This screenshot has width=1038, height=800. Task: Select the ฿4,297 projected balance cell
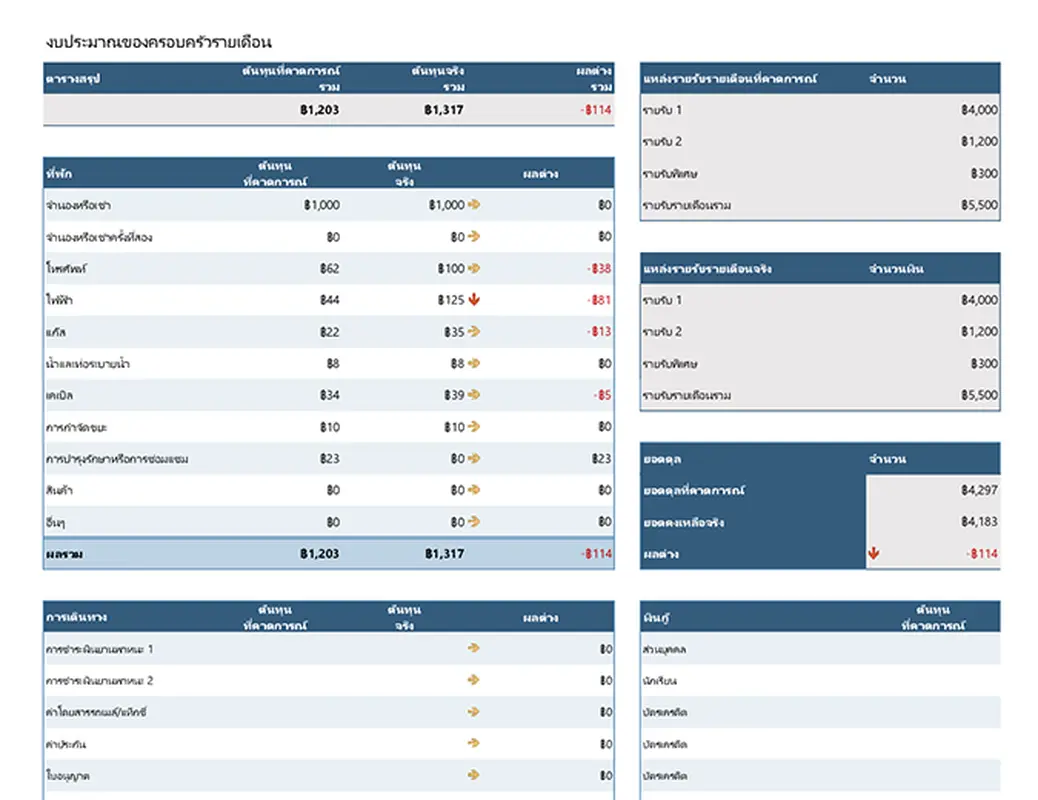coord(978,491)
